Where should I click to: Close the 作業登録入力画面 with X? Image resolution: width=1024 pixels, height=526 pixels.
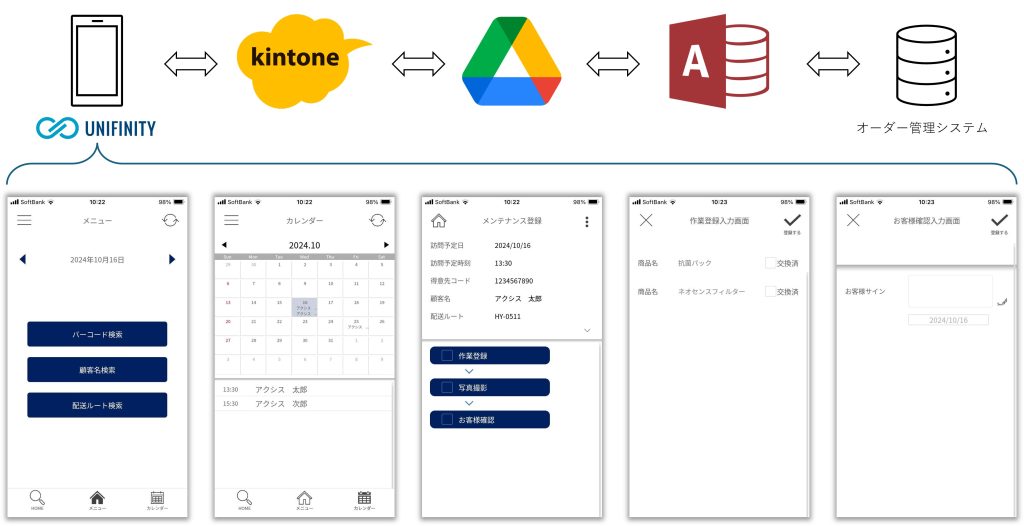646,220
